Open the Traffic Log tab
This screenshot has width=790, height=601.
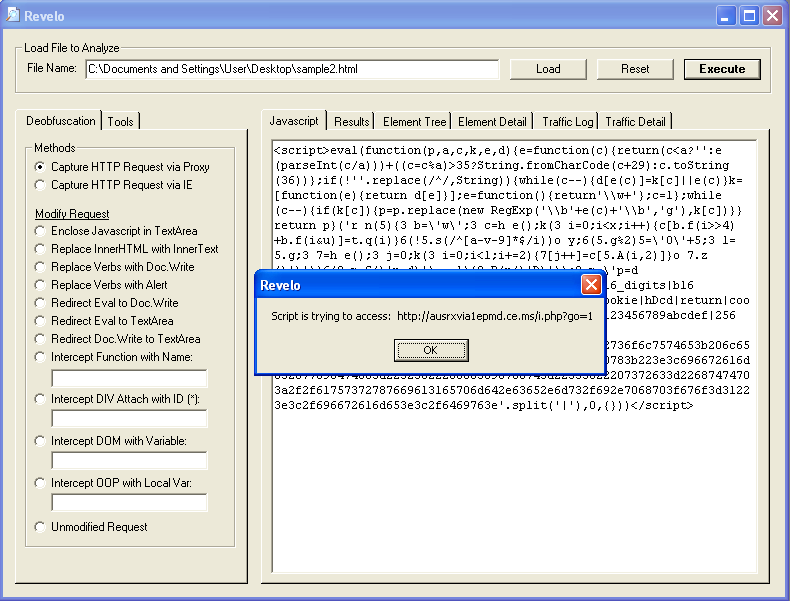click(567, 122)
